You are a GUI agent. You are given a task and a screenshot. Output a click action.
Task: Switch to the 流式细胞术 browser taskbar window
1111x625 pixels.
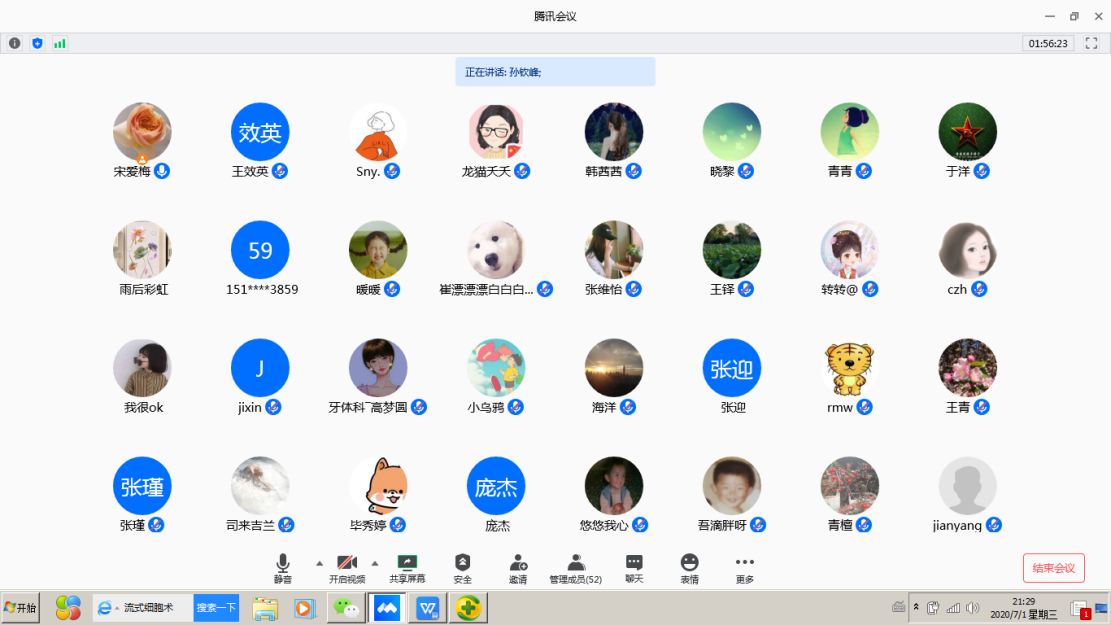[142, 608]
